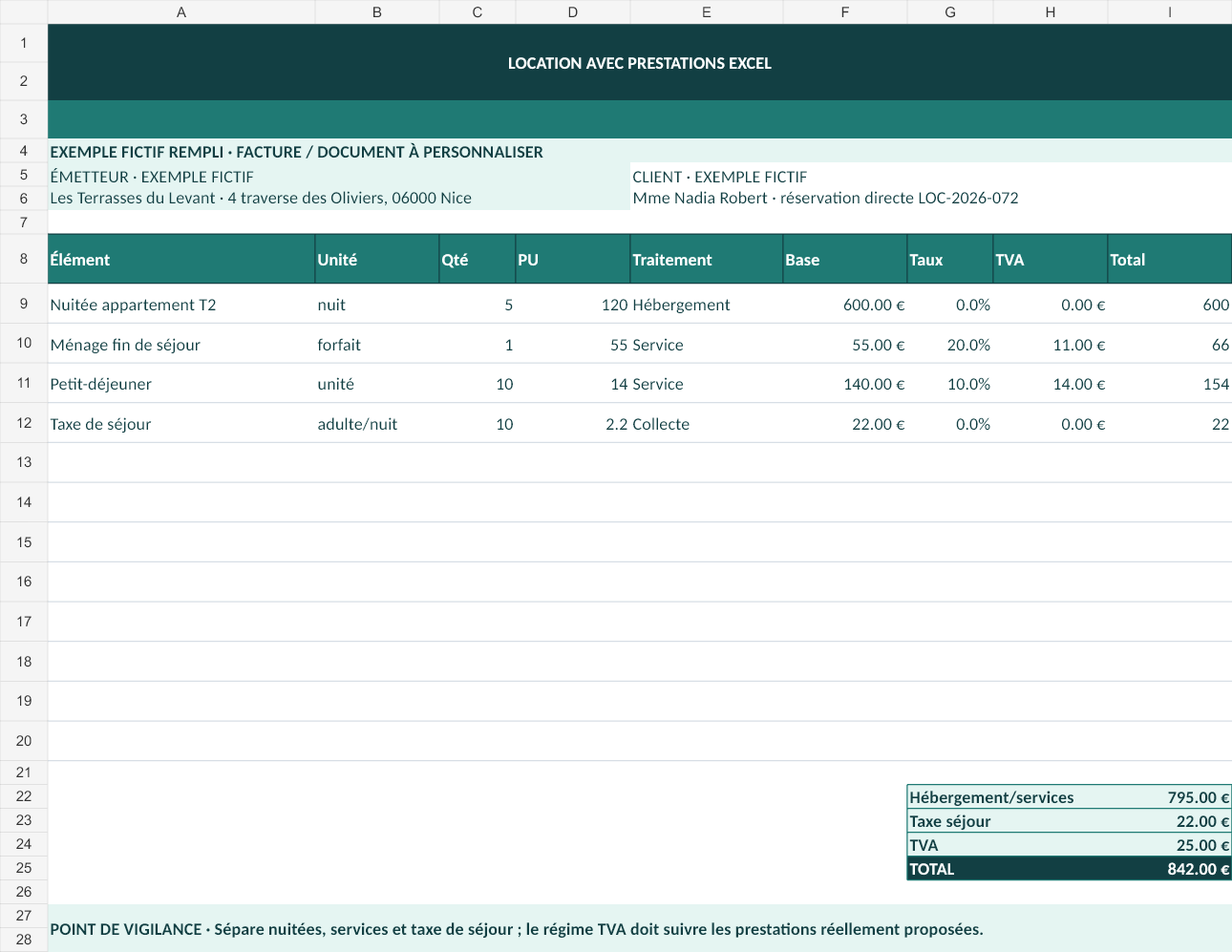Image resolution: width=1232 pixels, height=952 pixels.
Task: Select the 'PU' table header
Action: tap(573, 259)
